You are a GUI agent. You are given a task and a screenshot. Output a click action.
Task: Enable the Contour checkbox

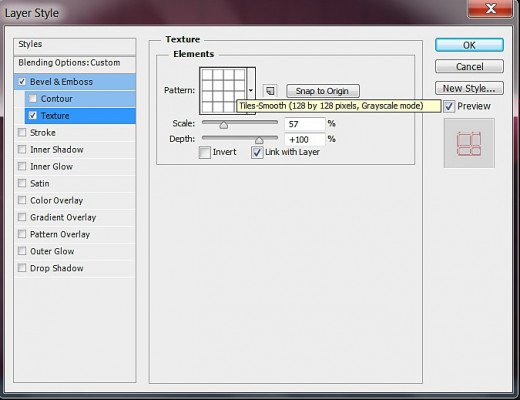[33, 99]
